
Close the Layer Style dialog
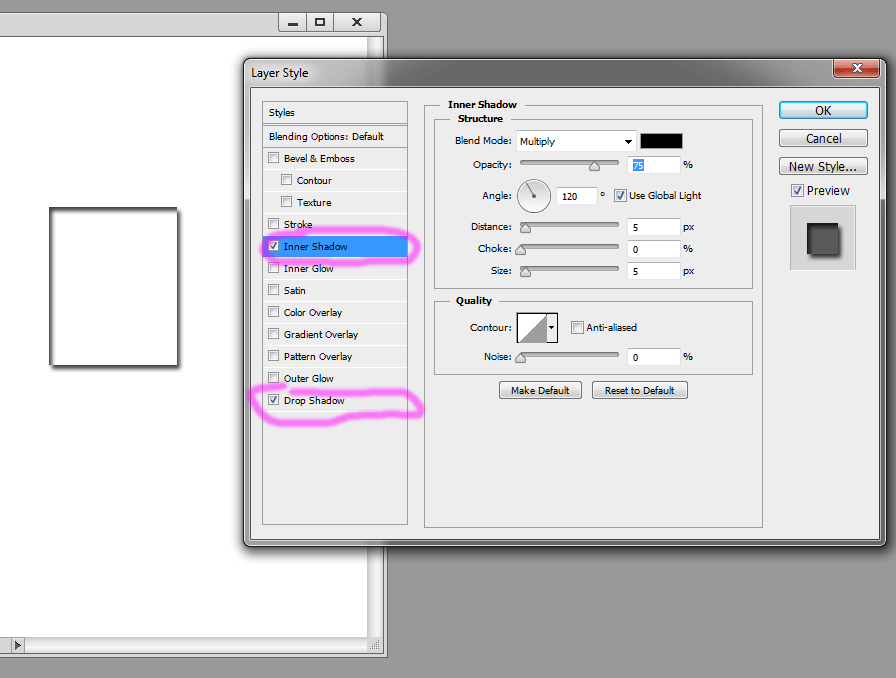856,68
